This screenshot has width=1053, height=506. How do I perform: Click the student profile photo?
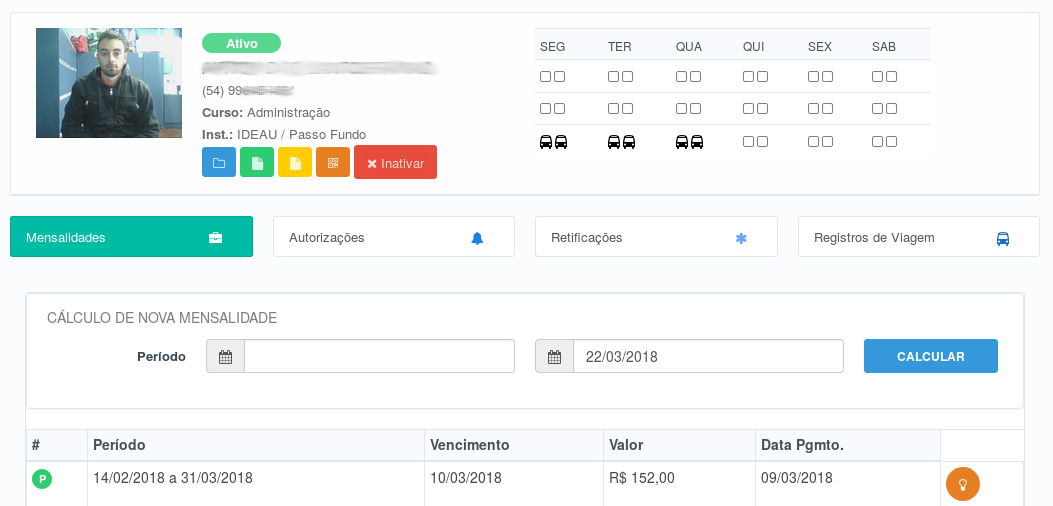109,83
